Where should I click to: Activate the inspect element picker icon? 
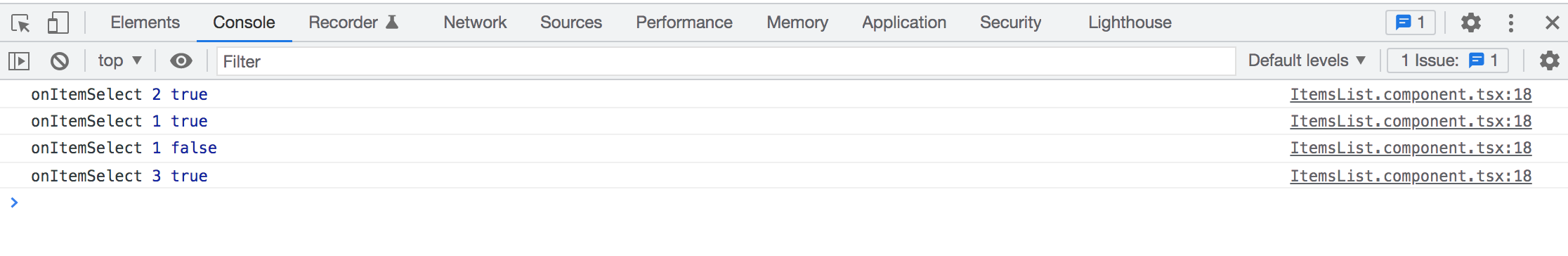21,23
